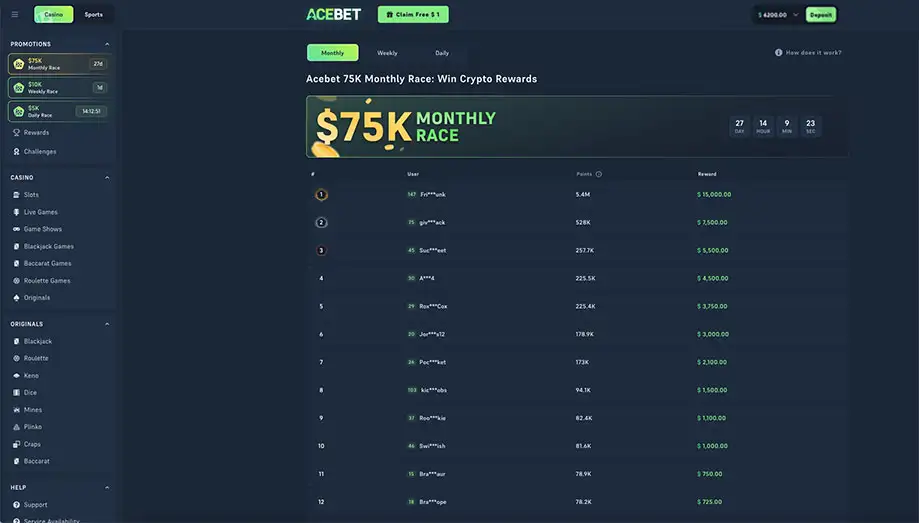Click the Deposit button

point(821,15)
